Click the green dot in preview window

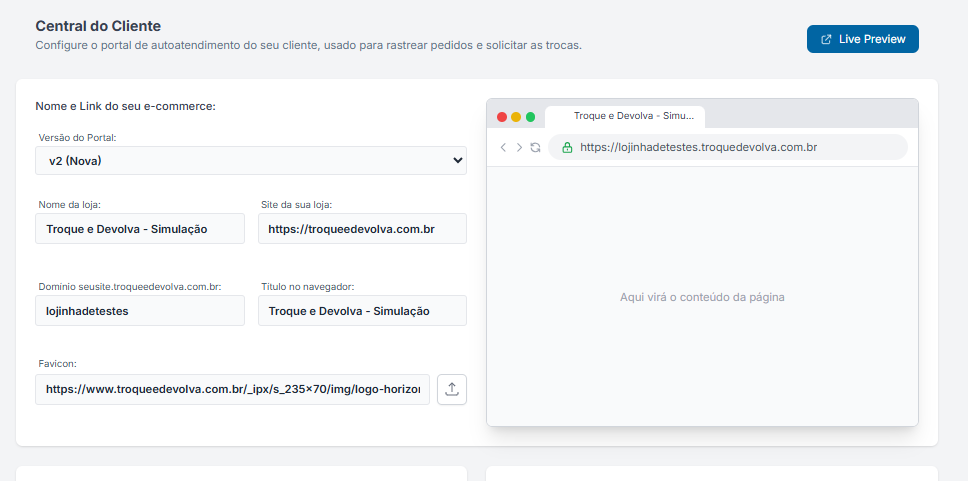point(530,117)
